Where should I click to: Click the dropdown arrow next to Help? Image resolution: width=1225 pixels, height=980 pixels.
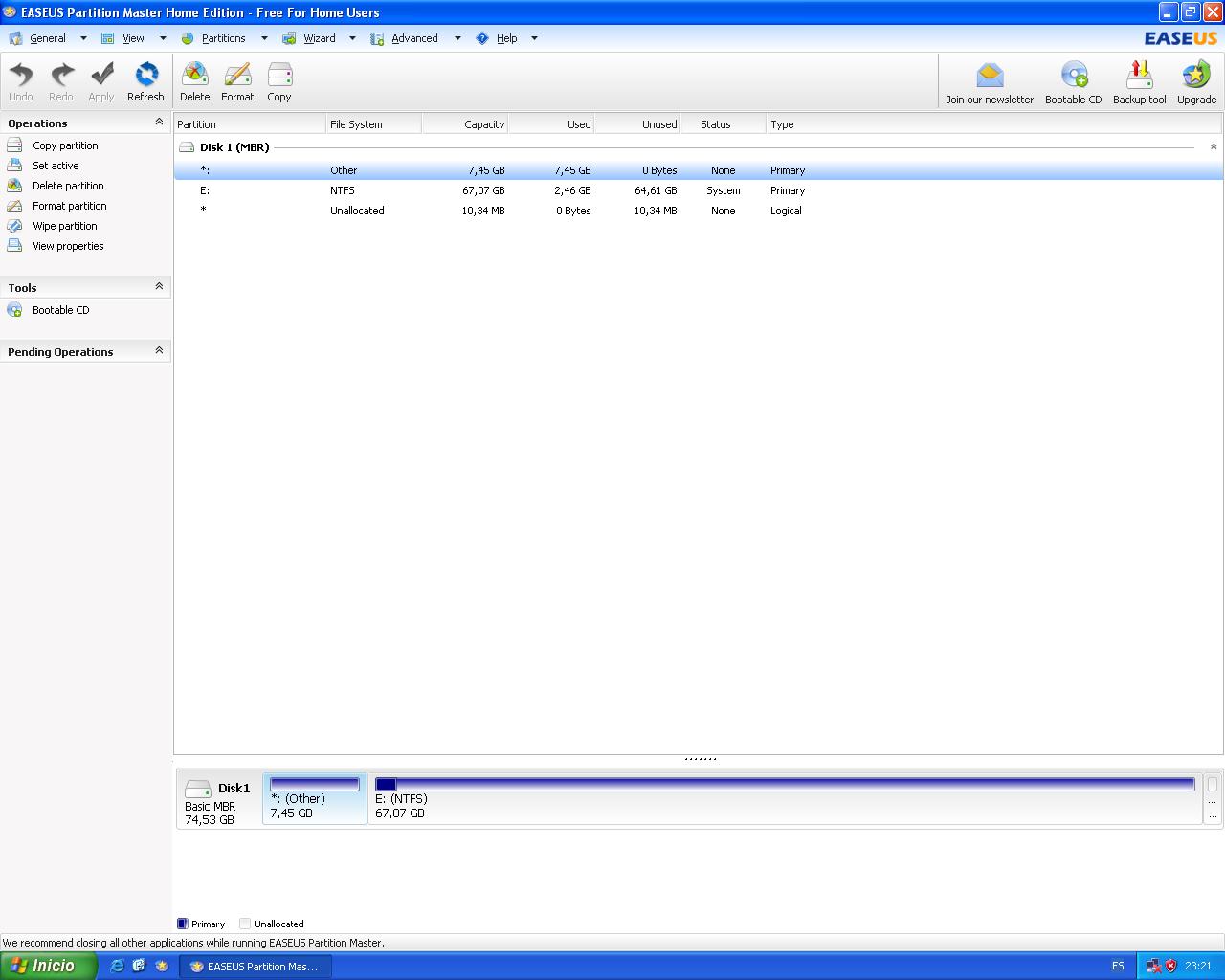[x=534, y=38]
